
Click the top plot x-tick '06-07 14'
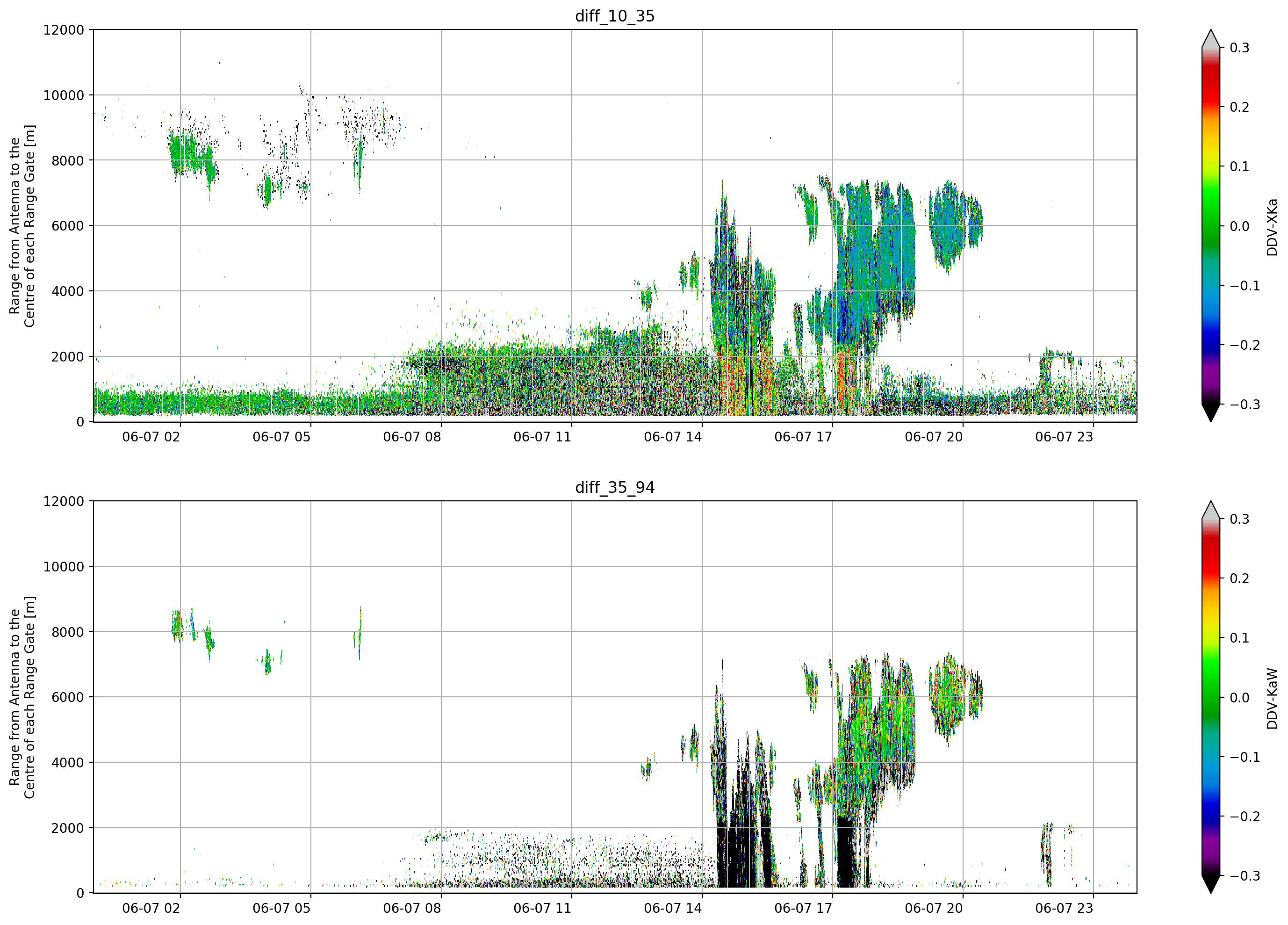pos(673,437)
